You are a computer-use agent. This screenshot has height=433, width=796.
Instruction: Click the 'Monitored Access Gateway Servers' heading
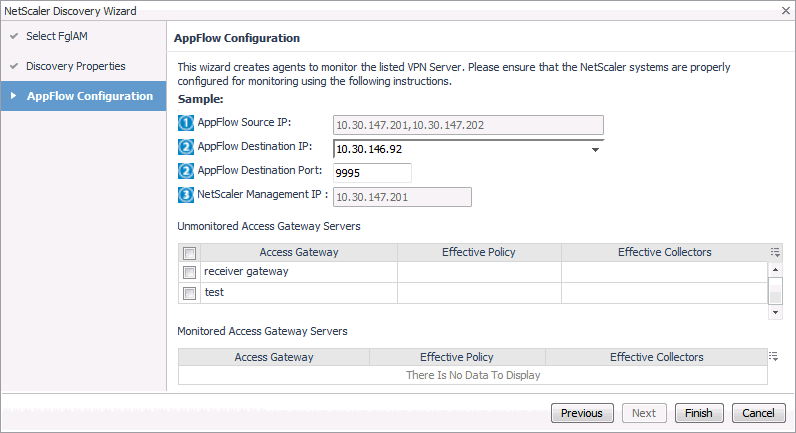coord(262,331)
